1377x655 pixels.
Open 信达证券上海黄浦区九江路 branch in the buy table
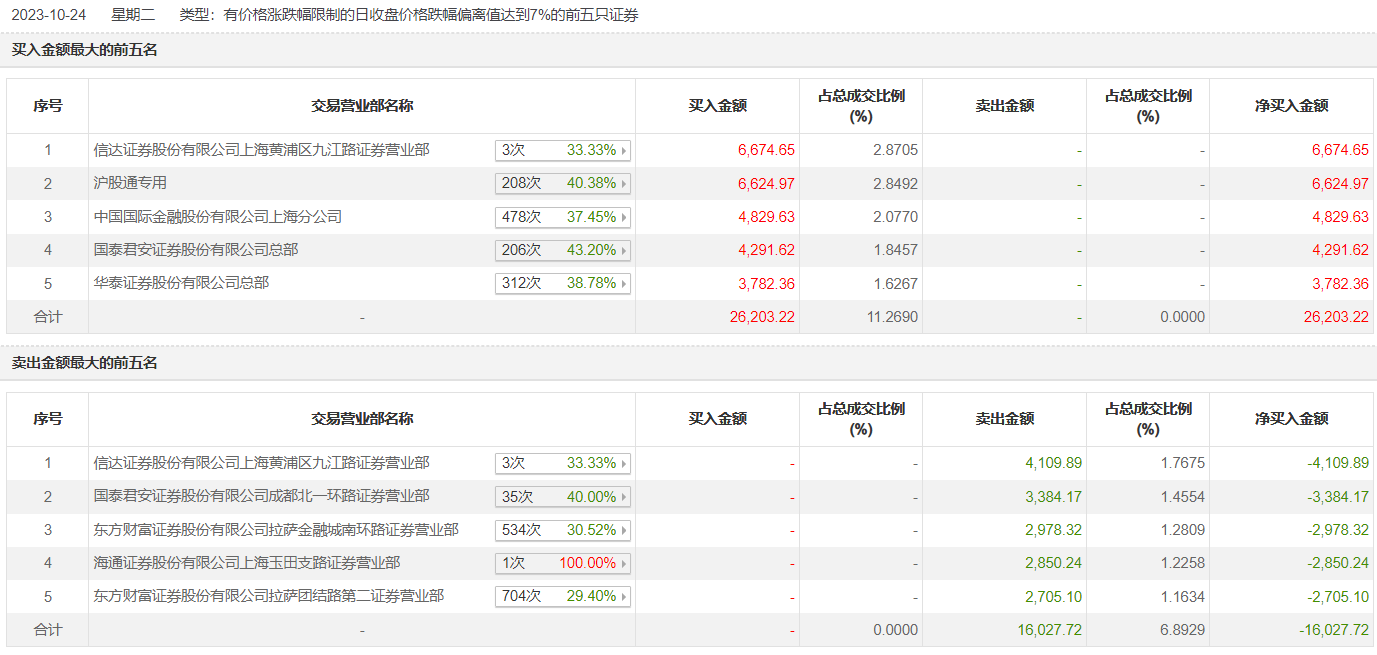point(262,150)
